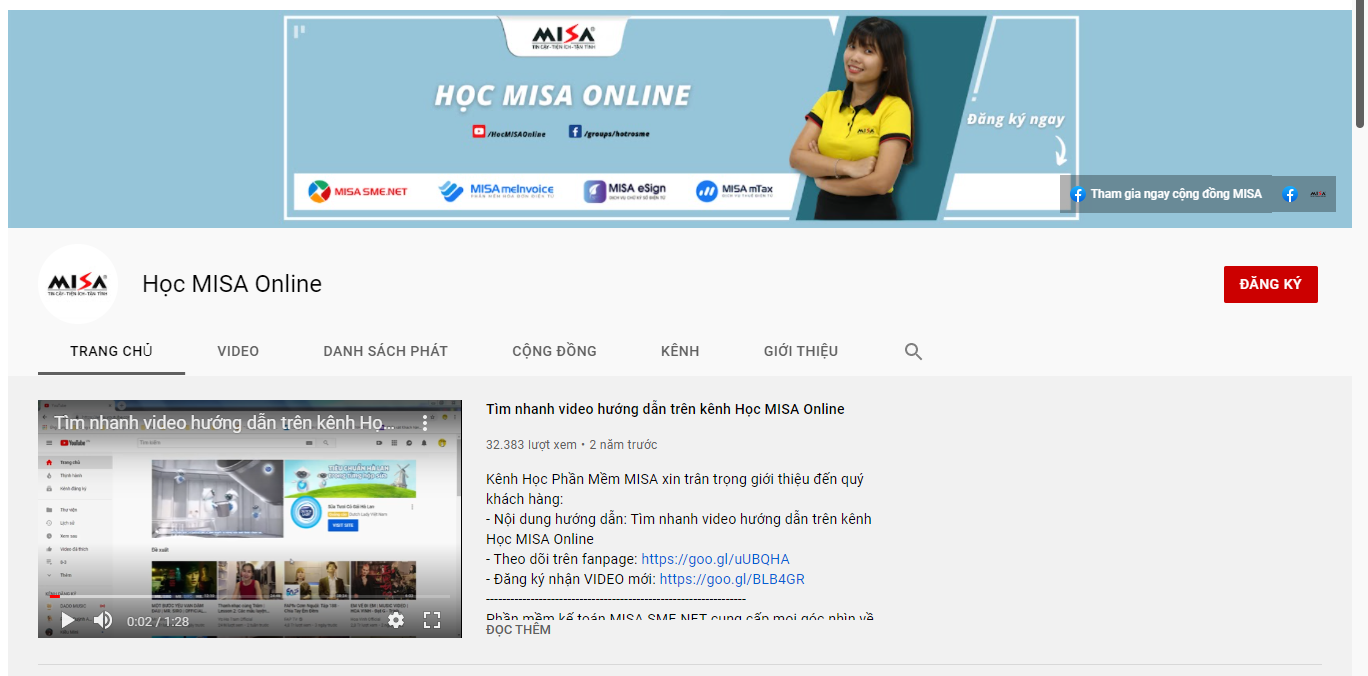Viewport: 1368px width, 676px height.
Task: Click the MISA channel avatar logo
Action: [78, 284]
